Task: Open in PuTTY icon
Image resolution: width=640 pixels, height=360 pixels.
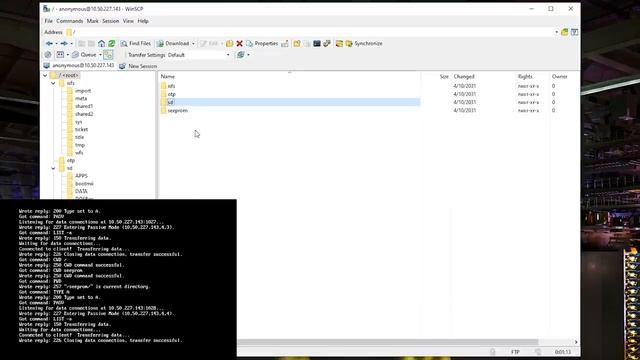Action: click(x=327, y=43)
